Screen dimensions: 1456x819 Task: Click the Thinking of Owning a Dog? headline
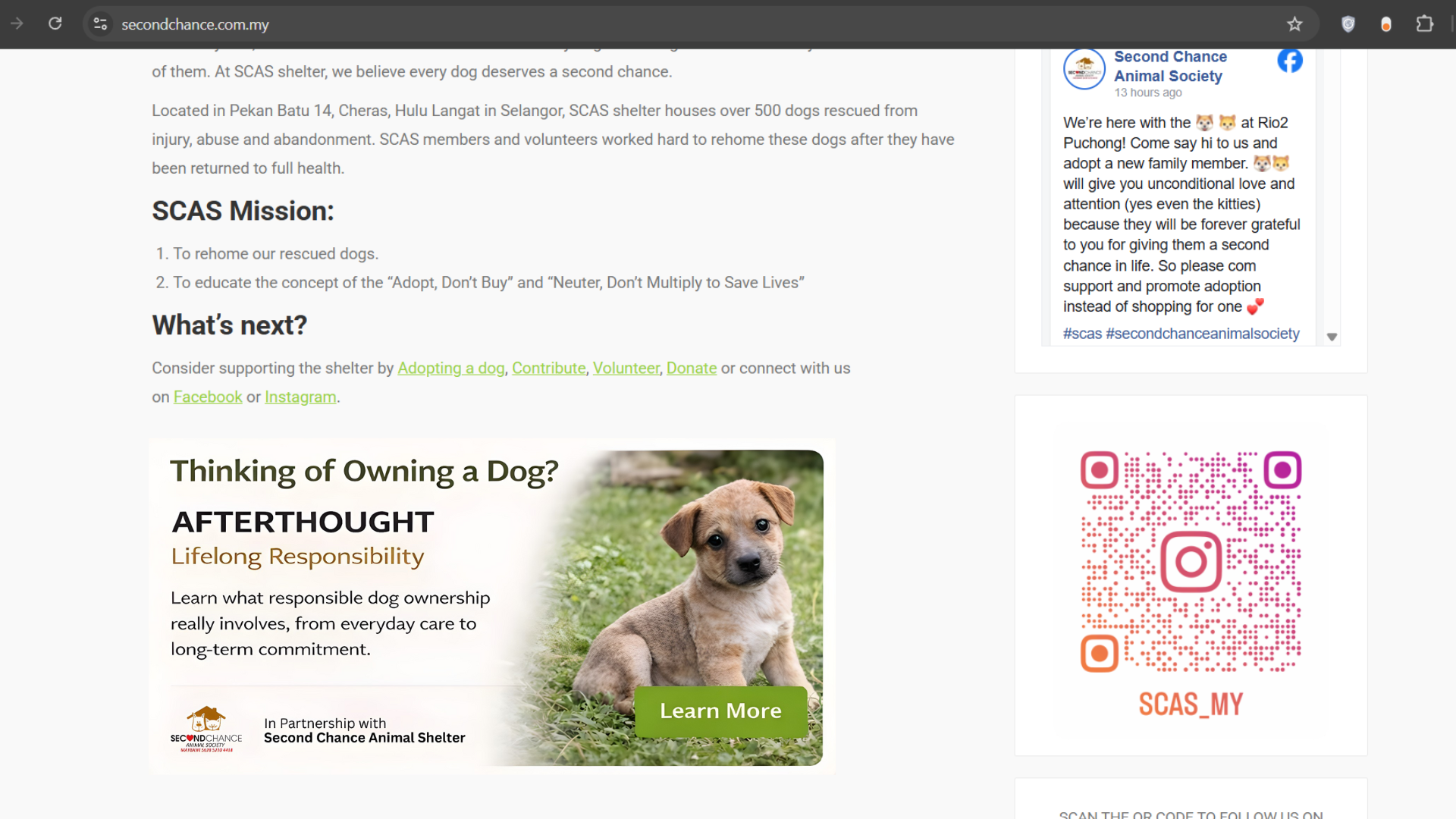point(364,472)
